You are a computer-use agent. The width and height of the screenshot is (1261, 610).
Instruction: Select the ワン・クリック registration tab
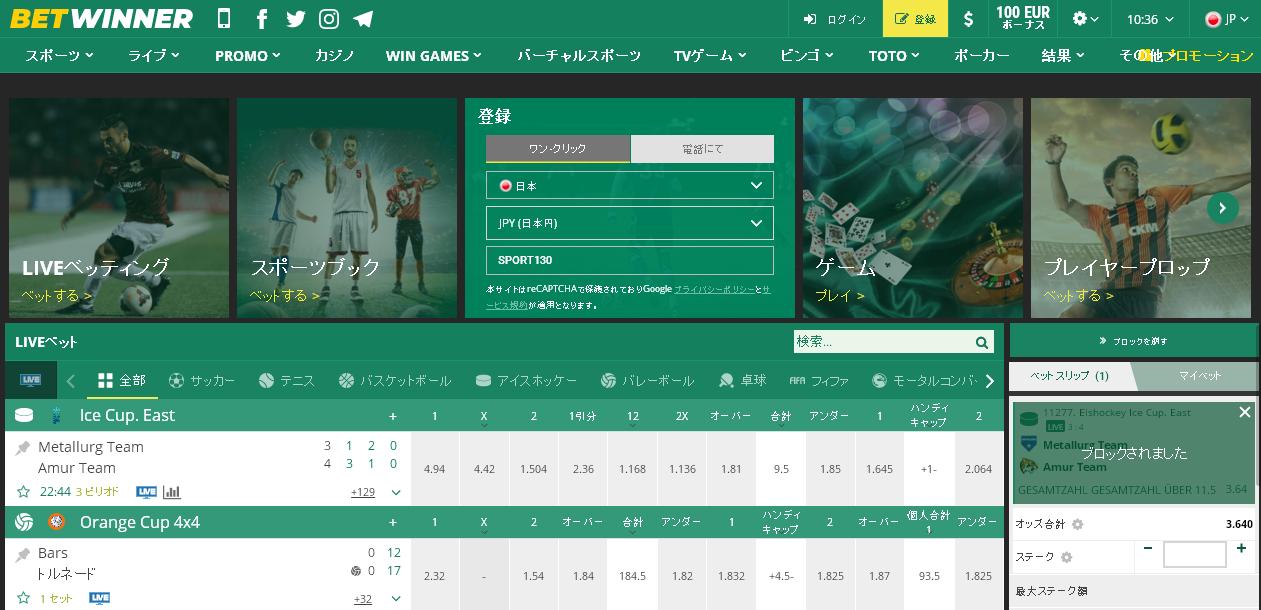[558, 149]
